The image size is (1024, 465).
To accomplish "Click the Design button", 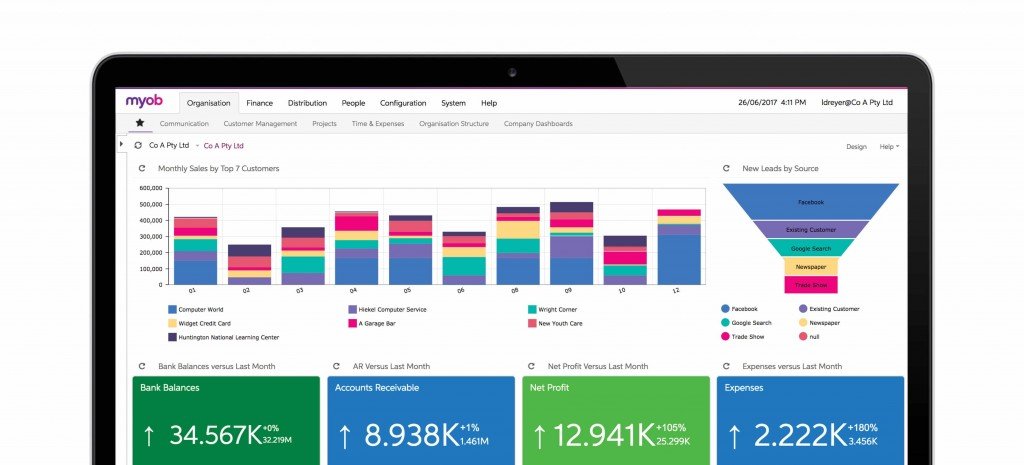I will point(856,147).
